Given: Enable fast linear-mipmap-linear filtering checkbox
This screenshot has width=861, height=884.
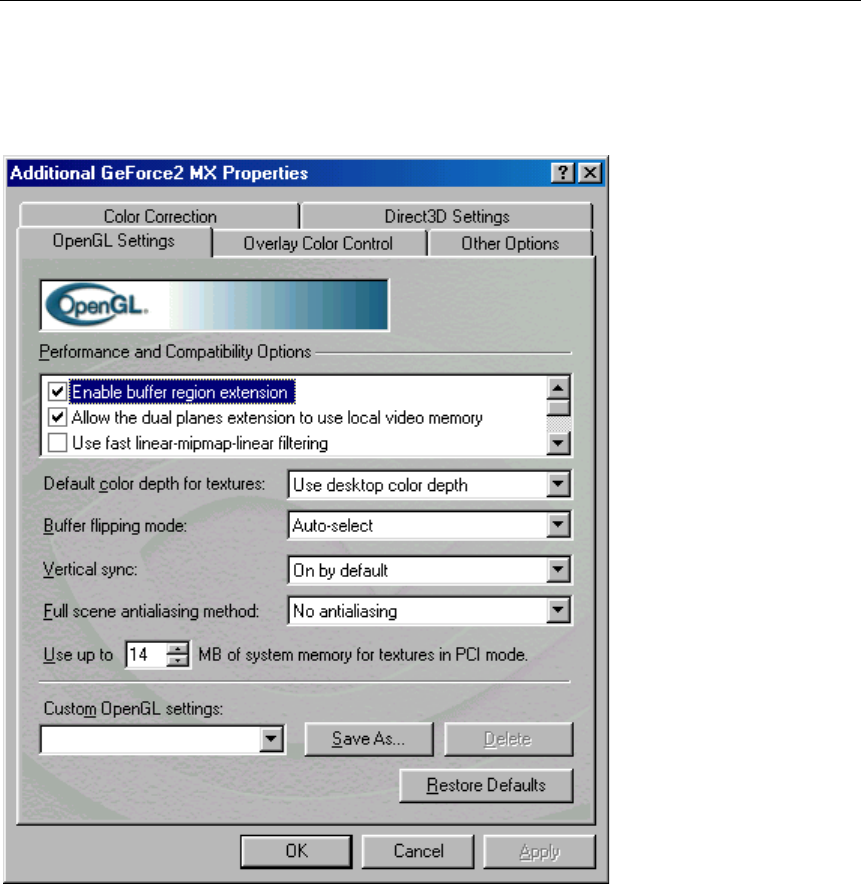Looking at the screenshot, I should pos(57,443).
